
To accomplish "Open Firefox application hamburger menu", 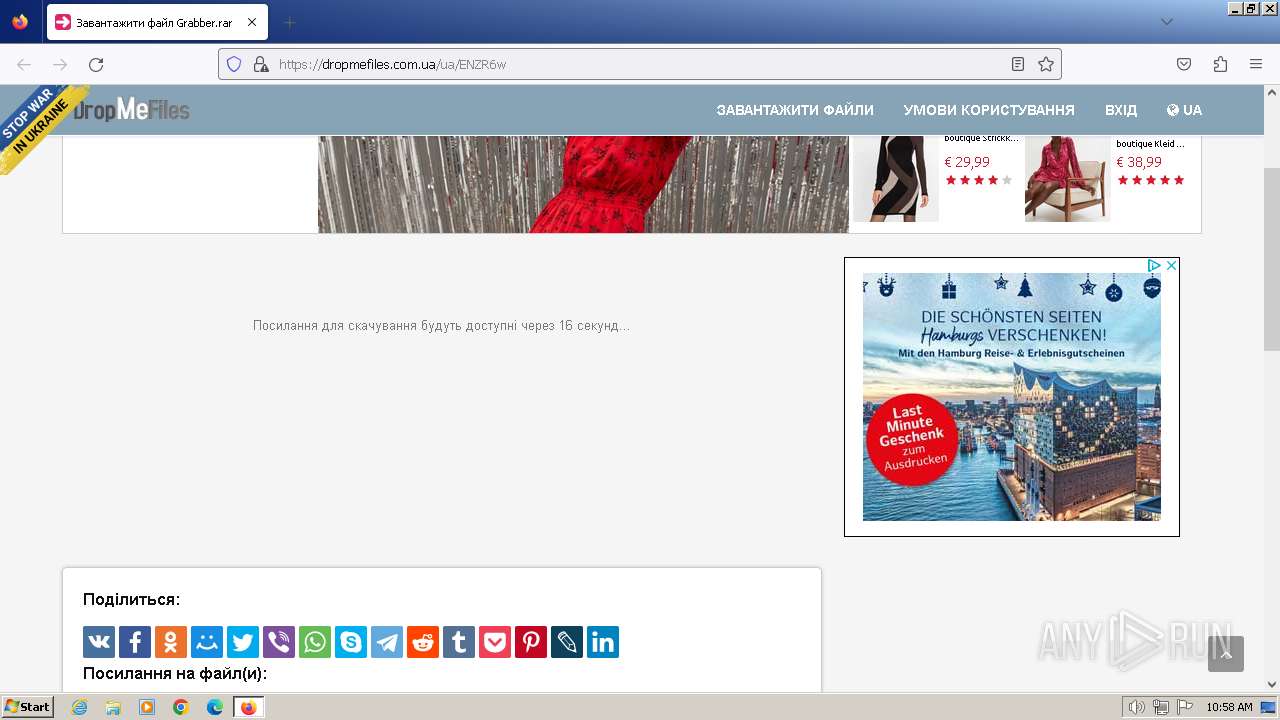I will (x=1256, y=64).
